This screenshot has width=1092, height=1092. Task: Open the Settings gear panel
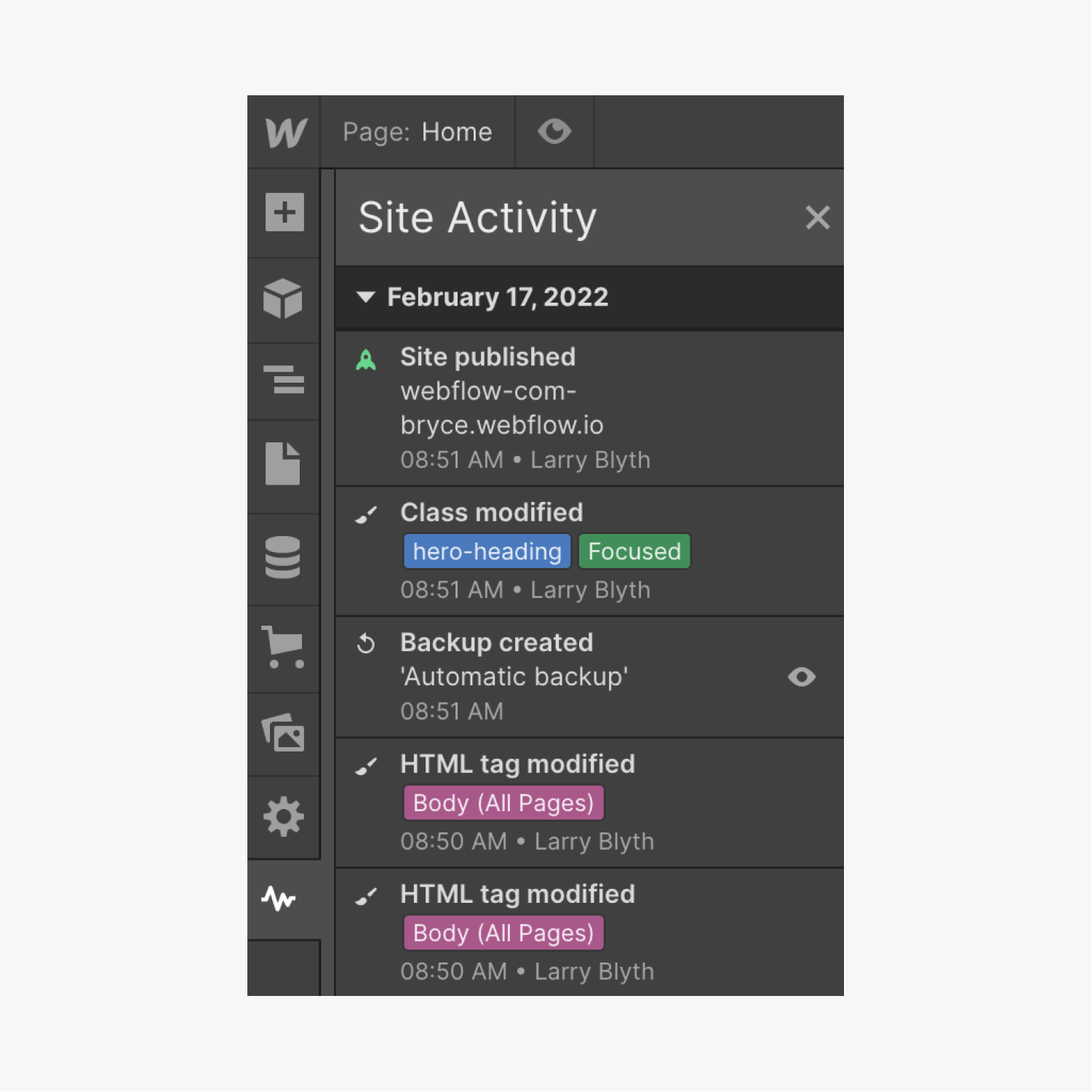pyautogui.click(x=283, y=817)
